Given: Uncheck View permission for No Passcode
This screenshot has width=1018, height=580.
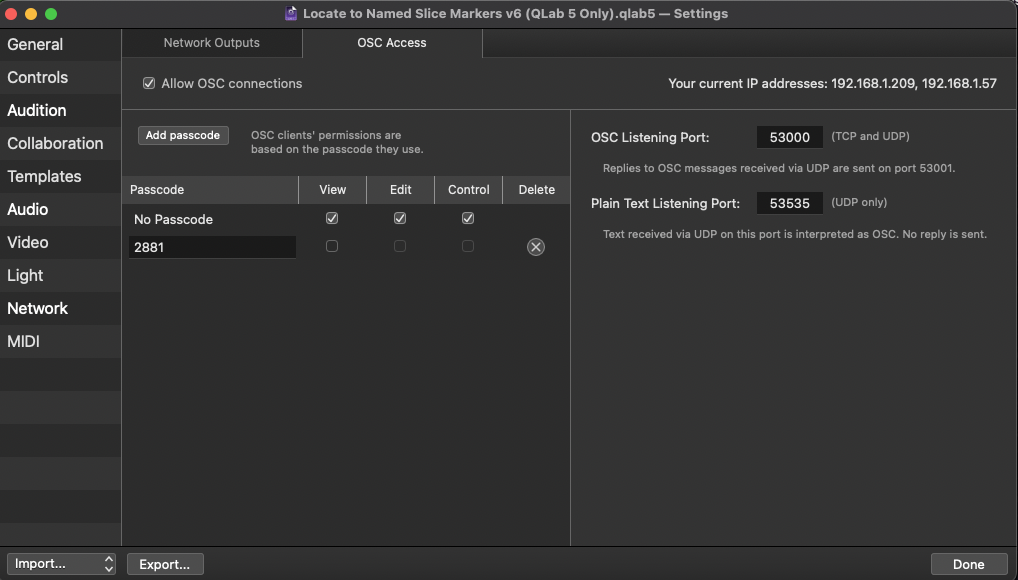Looking at the screenshot, I should coord(331,218).
